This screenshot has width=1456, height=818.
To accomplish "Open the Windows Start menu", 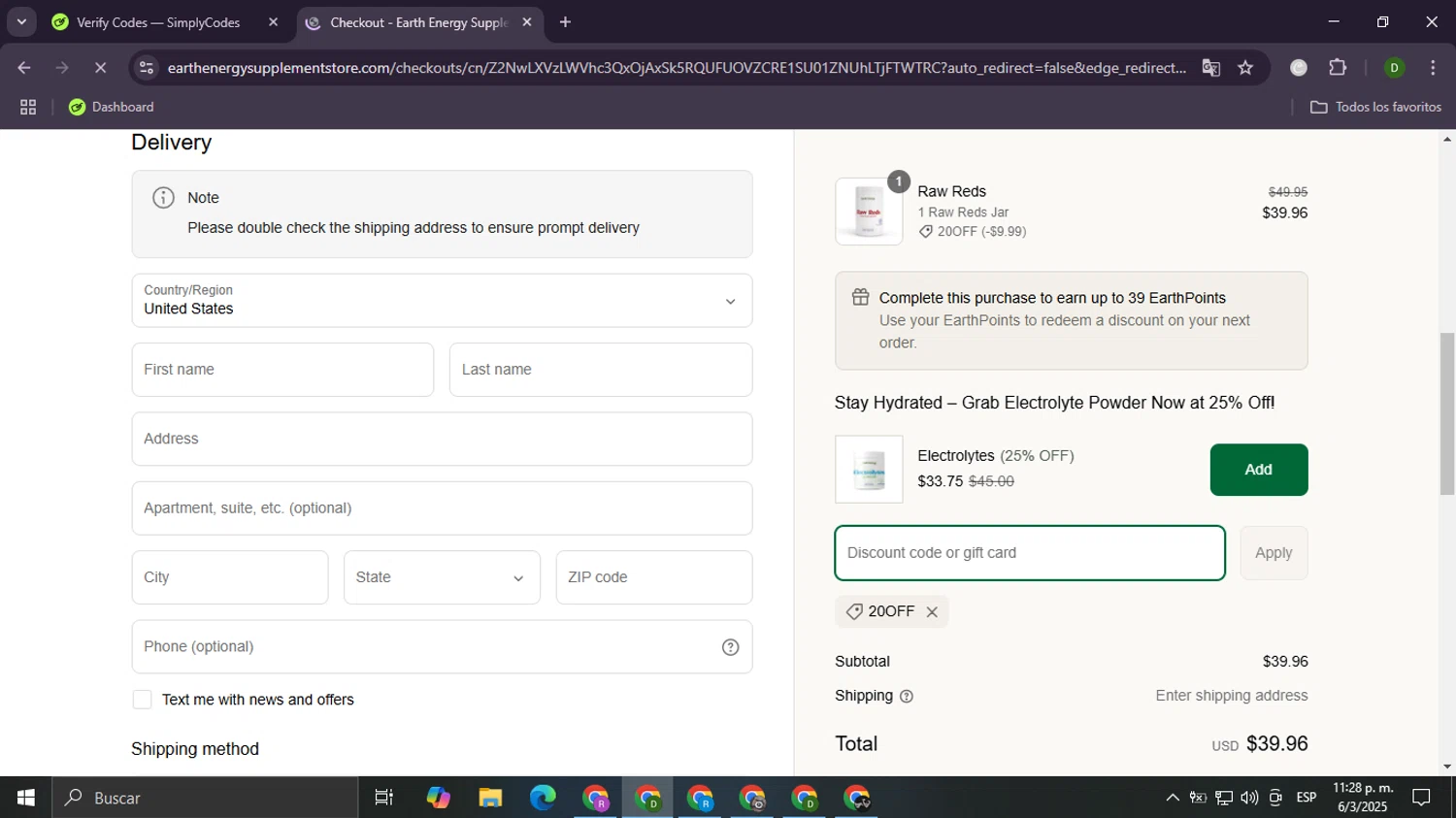I will 26,798.
